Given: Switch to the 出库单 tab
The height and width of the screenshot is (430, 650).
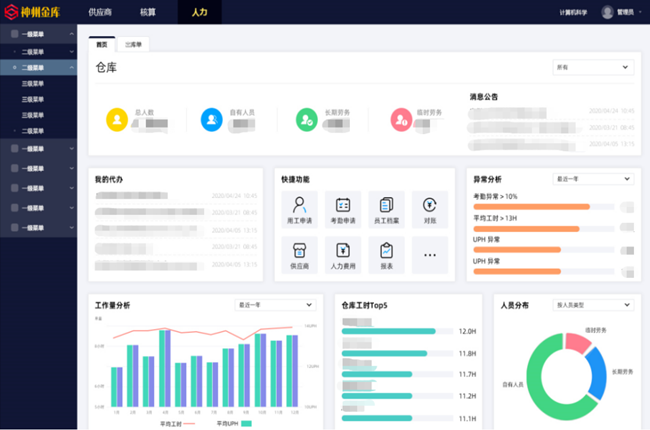Looking at the screenshot, I should [x=134, y=45].
